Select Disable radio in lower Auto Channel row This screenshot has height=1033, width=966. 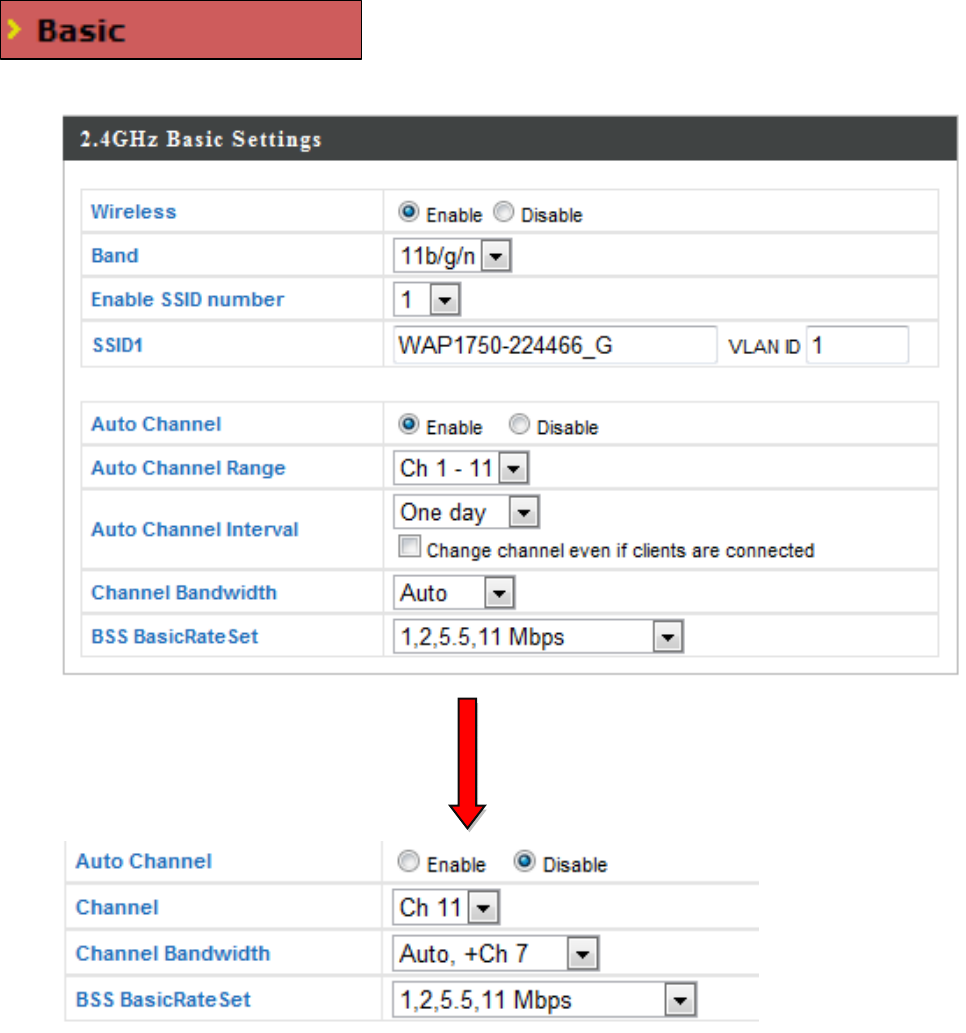coord(525,861)
